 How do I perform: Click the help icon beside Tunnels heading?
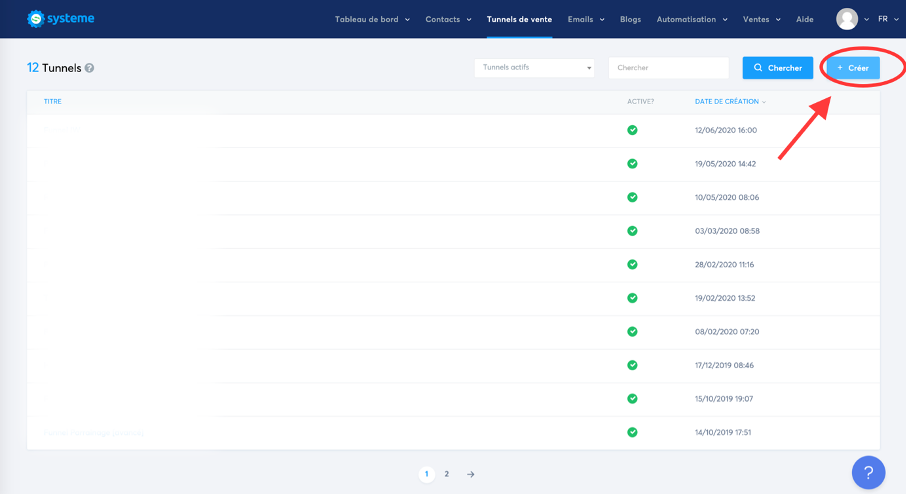90,68
